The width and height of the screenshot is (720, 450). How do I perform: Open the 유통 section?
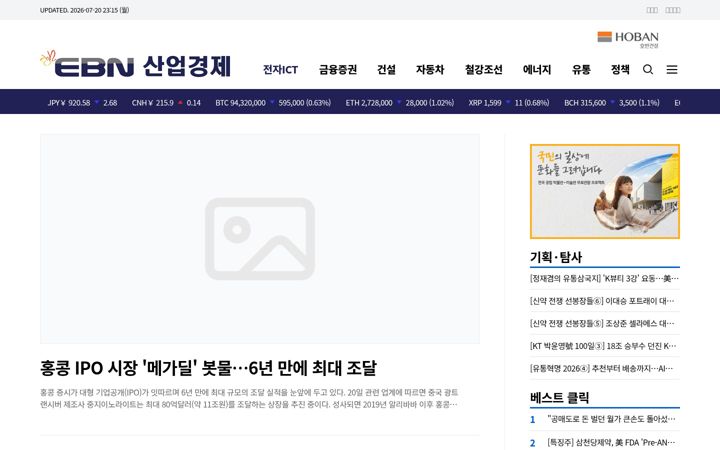click(581, 70)
